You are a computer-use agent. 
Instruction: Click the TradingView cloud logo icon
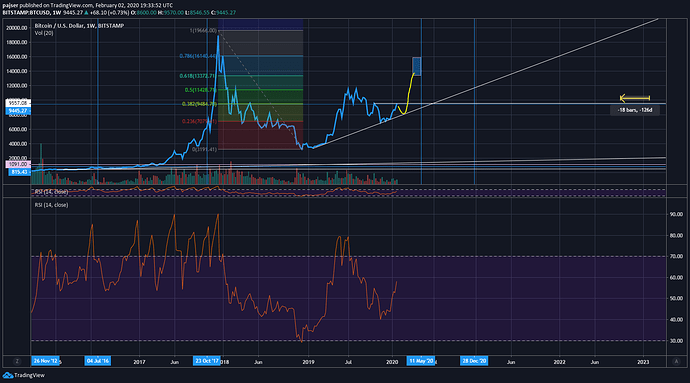(x=7, y=376)
